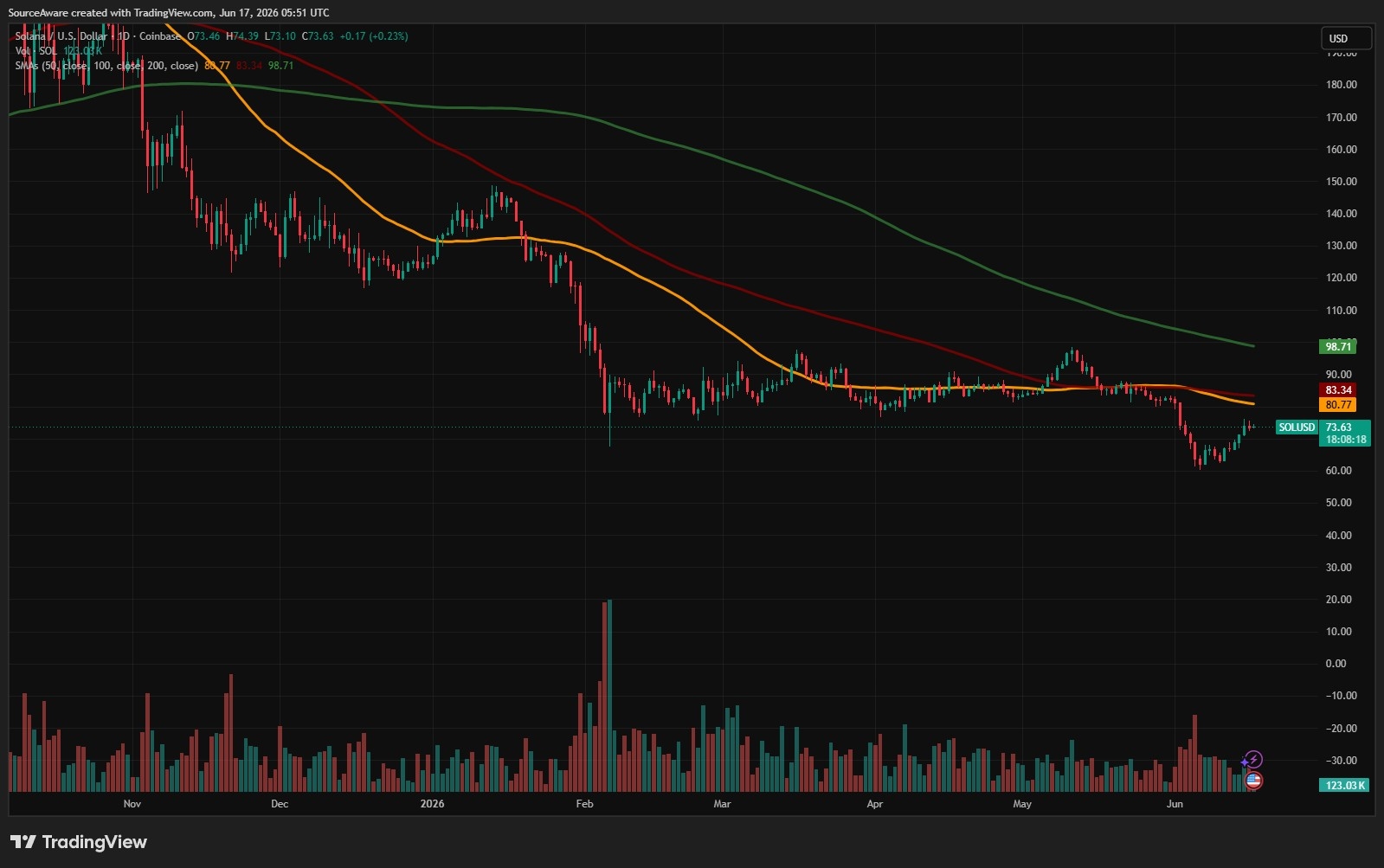Click the "150.00" price axis label

1341,182
